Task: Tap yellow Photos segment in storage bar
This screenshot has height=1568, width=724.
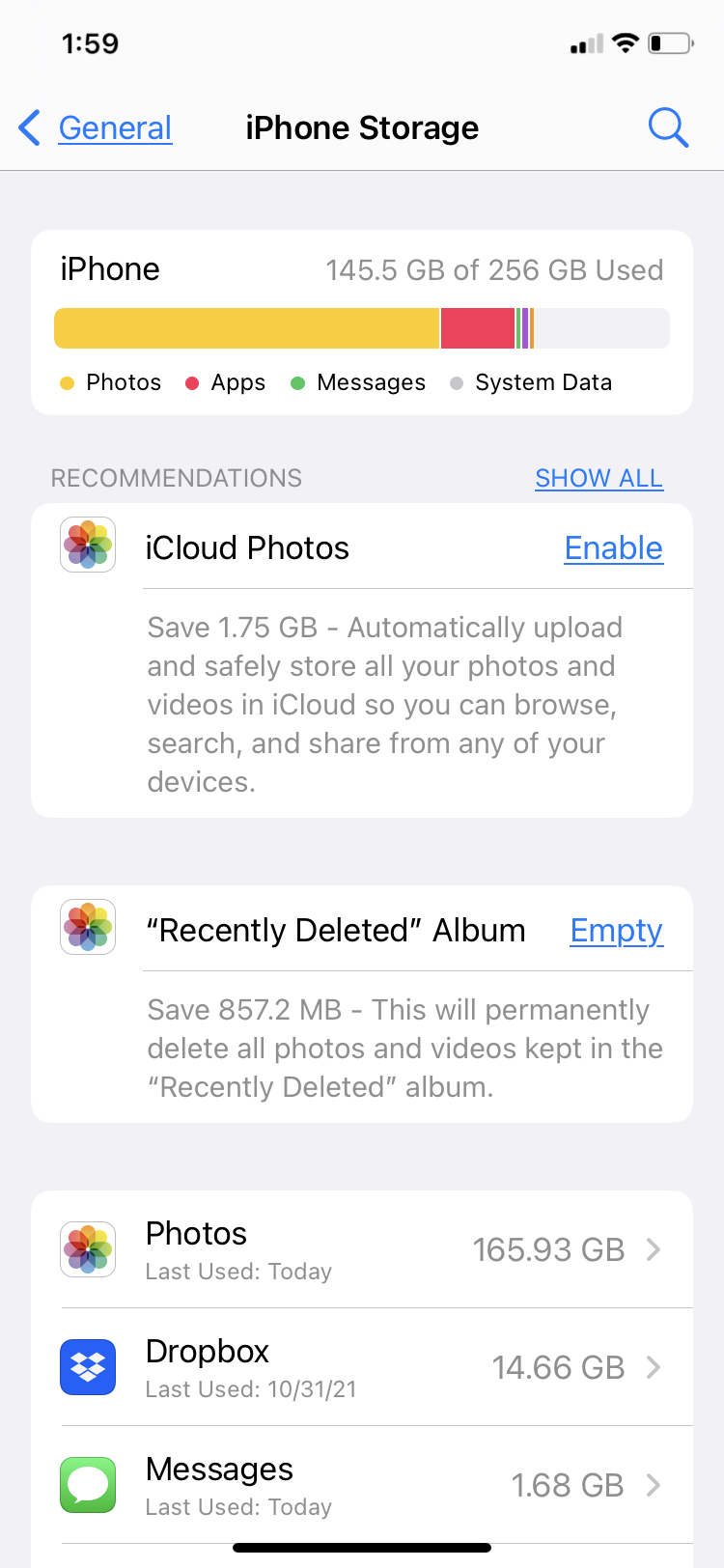Action: (246, 328)
